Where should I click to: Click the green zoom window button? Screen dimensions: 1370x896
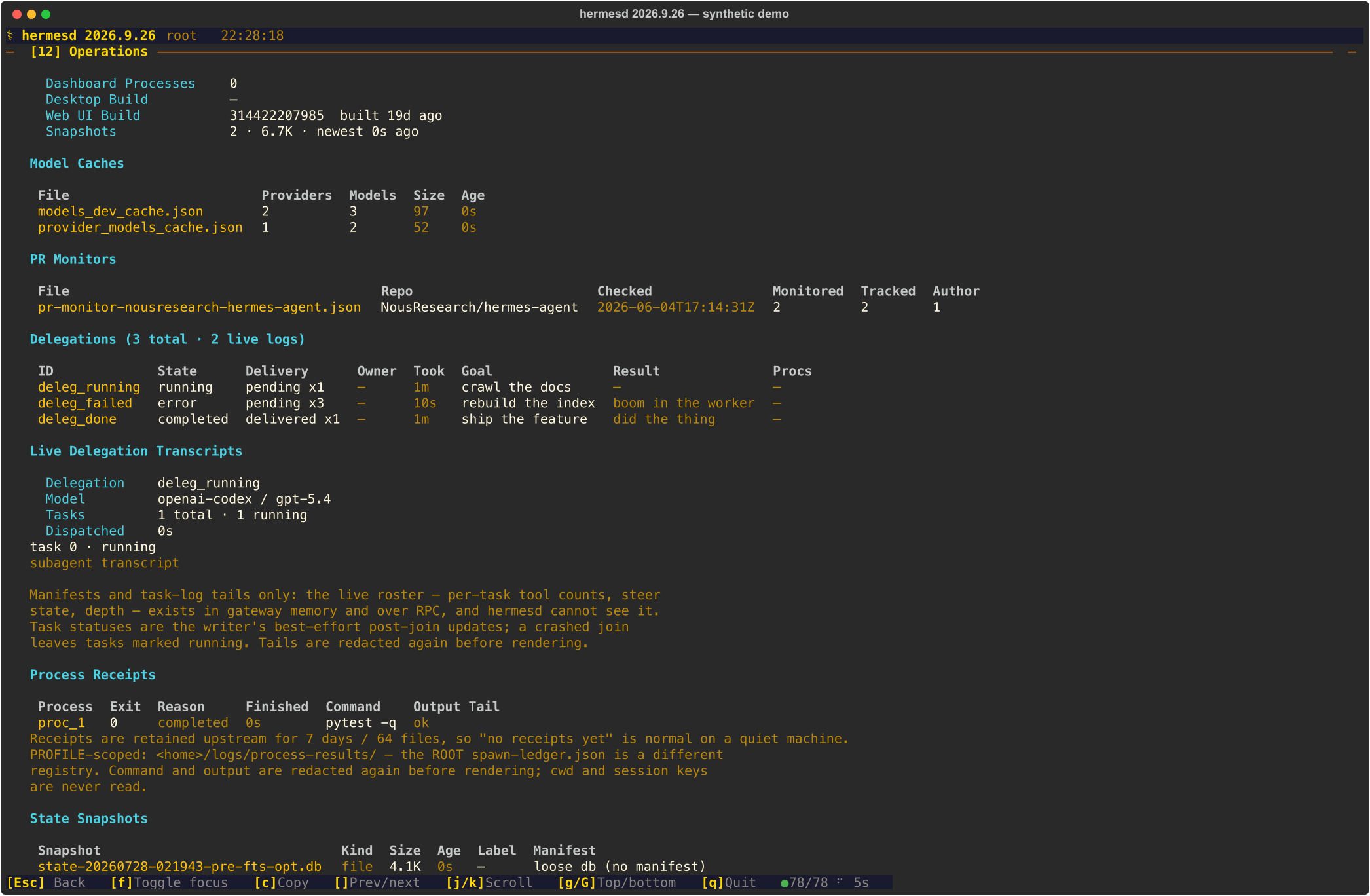pyautogui.click(x=46, y=14)
